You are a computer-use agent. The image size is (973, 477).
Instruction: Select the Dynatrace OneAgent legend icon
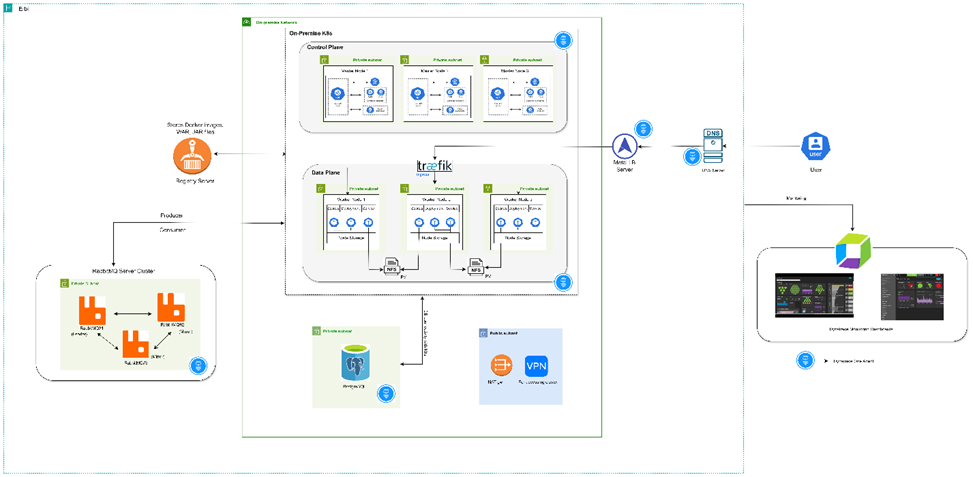[805, 360]
